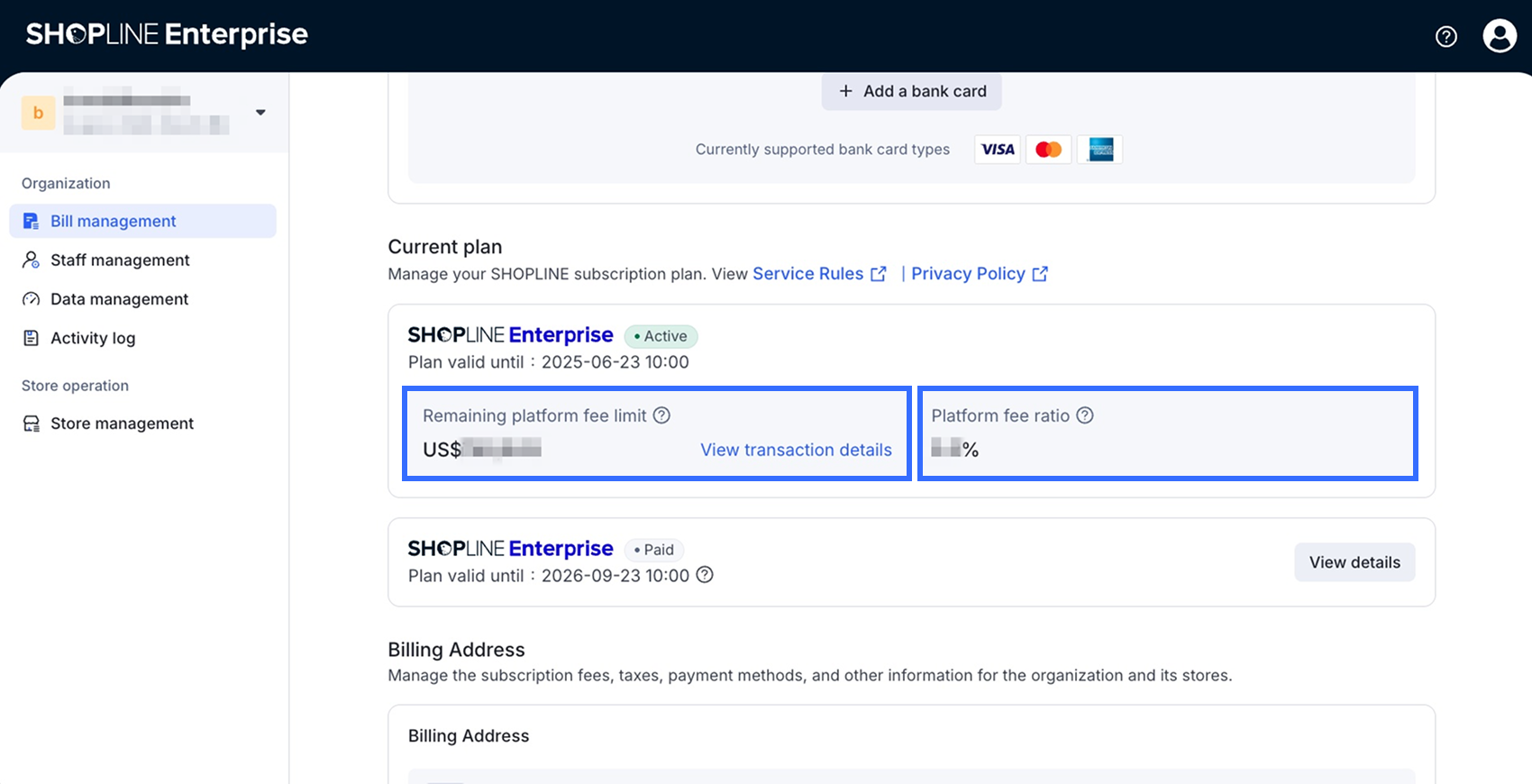Go to Staff management section

point(120,260)
